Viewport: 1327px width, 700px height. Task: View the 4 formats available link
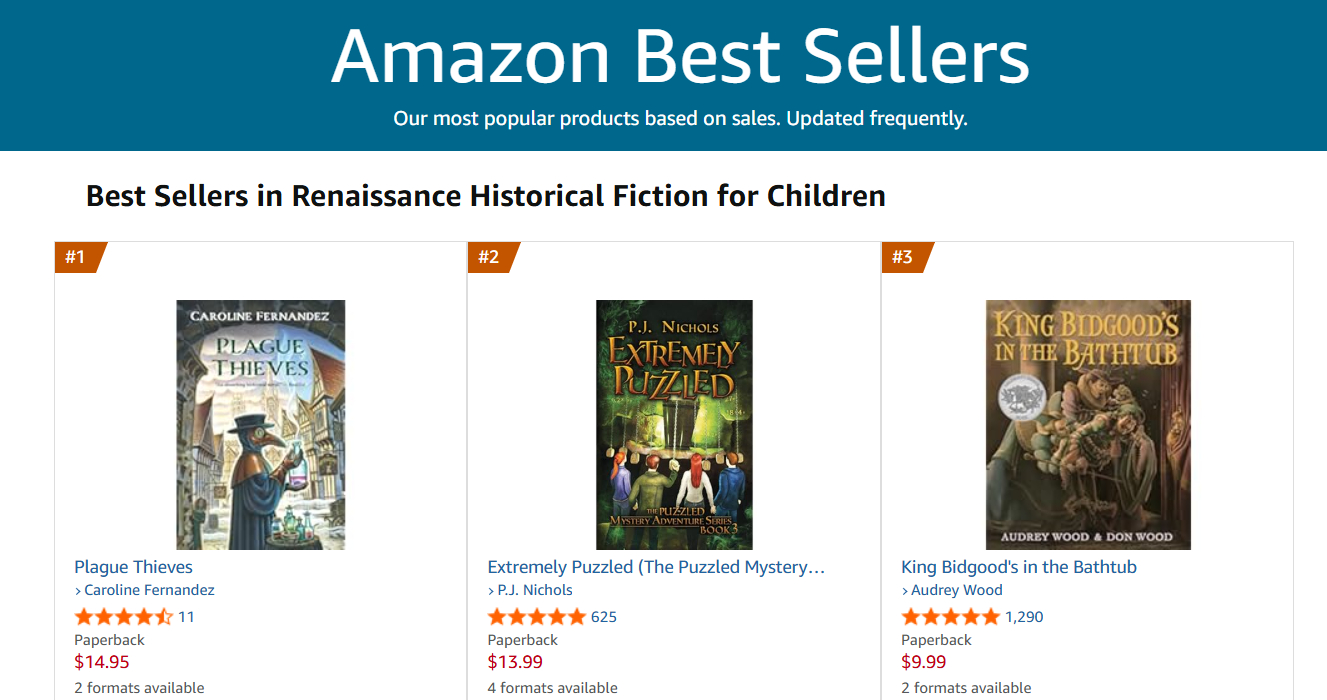coord(552,688)
